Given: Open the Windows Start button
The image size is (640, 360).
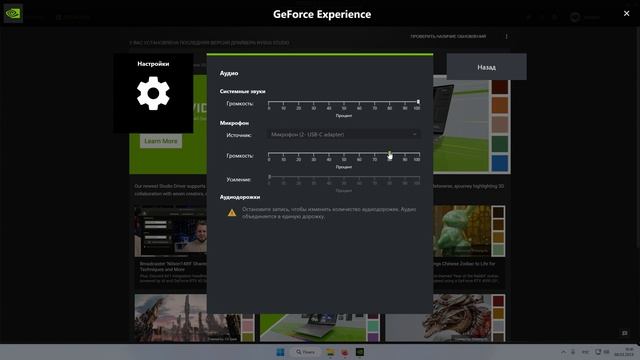Looking at the screenshot, I should 280,352.
